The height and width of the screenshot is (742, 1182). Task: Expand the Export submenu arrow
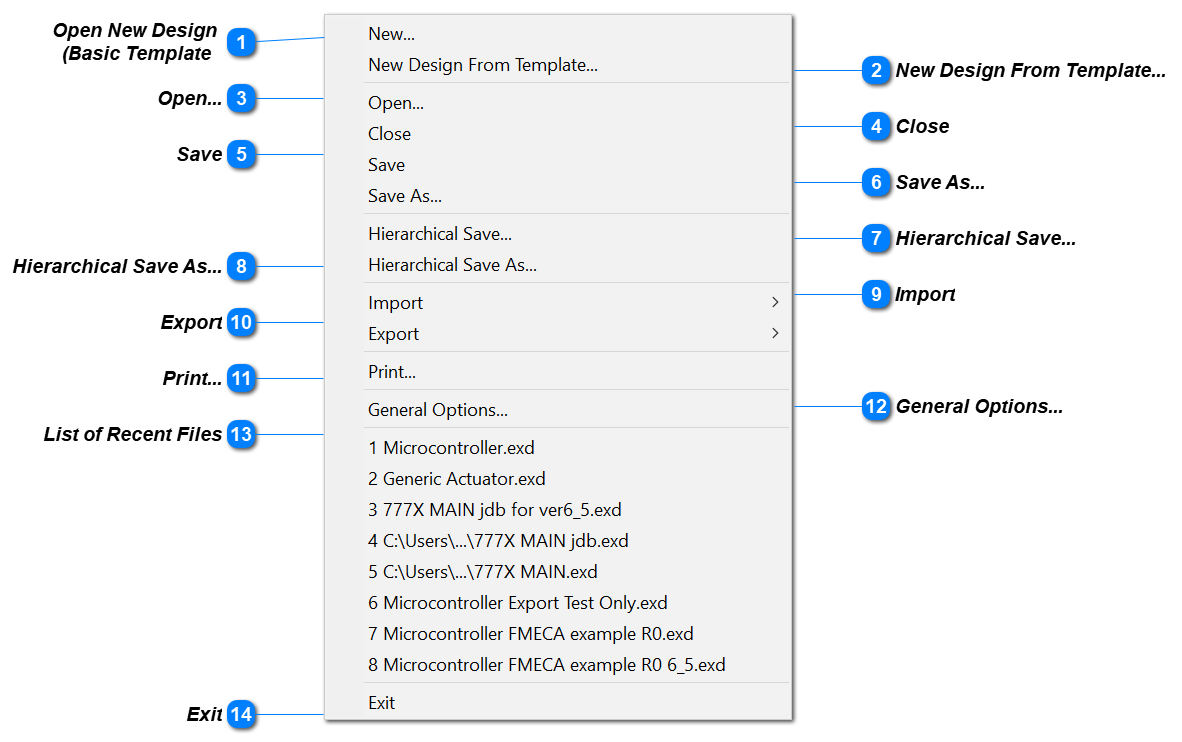coord(775,333)
